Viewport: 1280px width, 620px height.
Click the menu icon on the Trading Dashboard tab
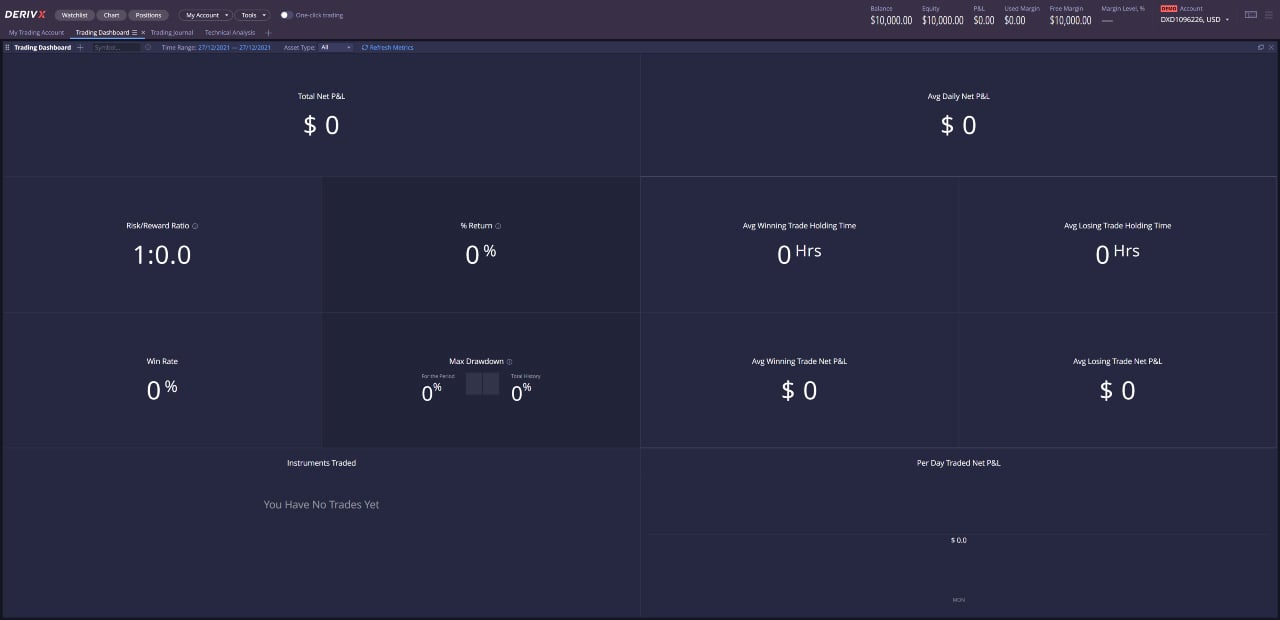tap(135, 32)
